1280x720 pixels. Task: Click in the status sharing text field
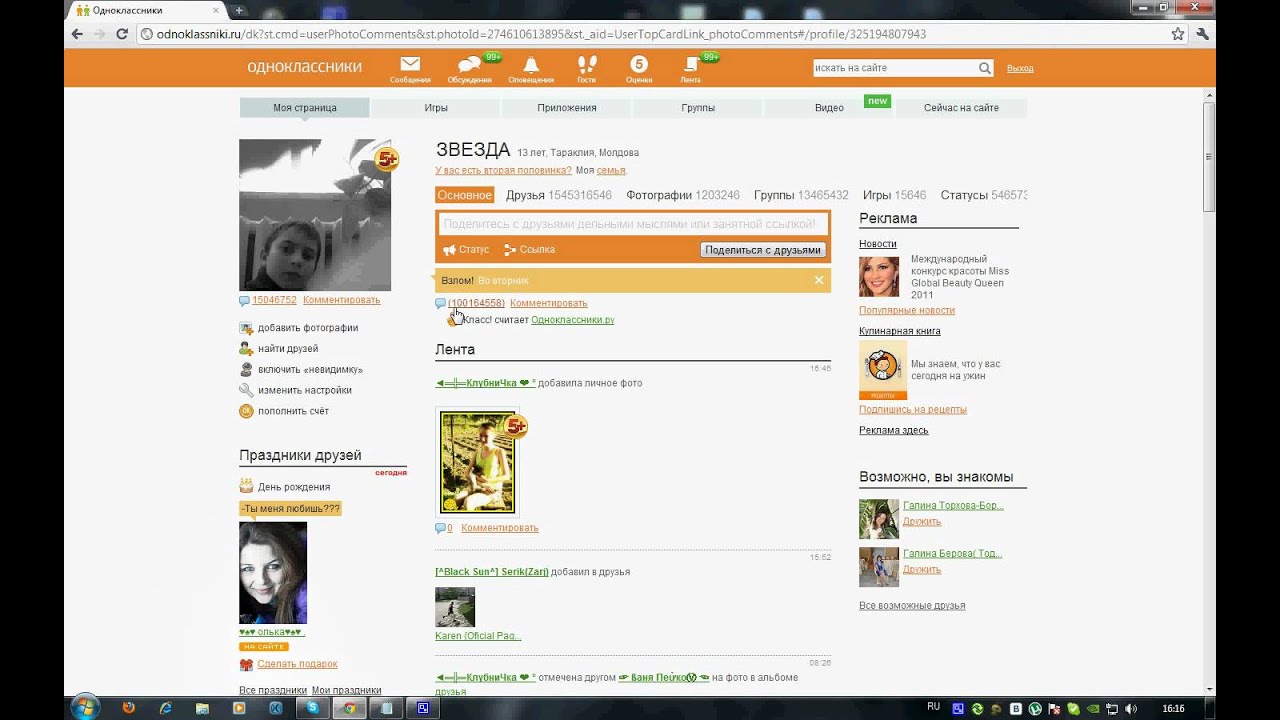click(632, 225)
